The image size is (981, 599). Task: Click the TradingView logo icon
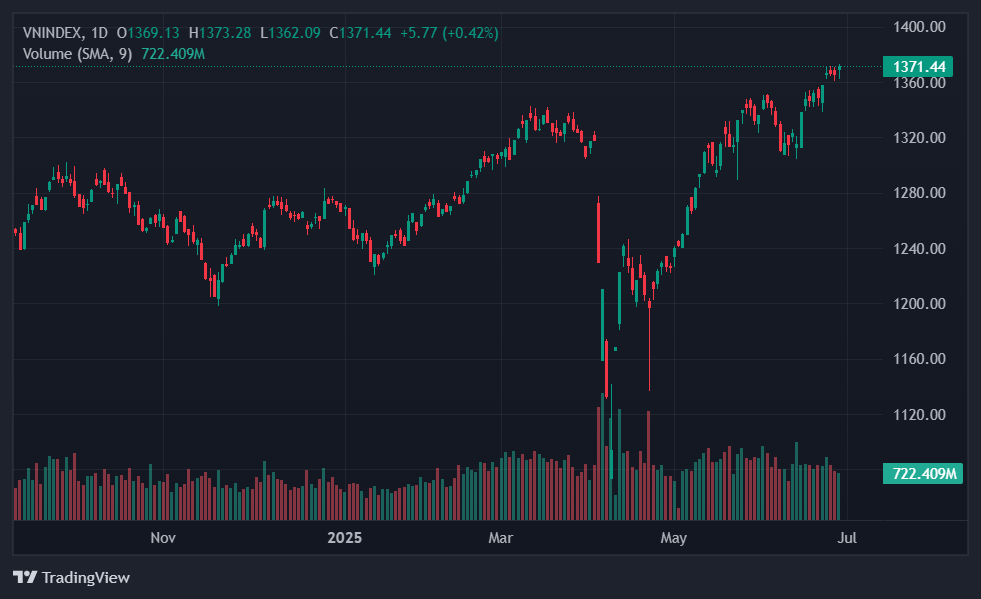tap(25, 577)
